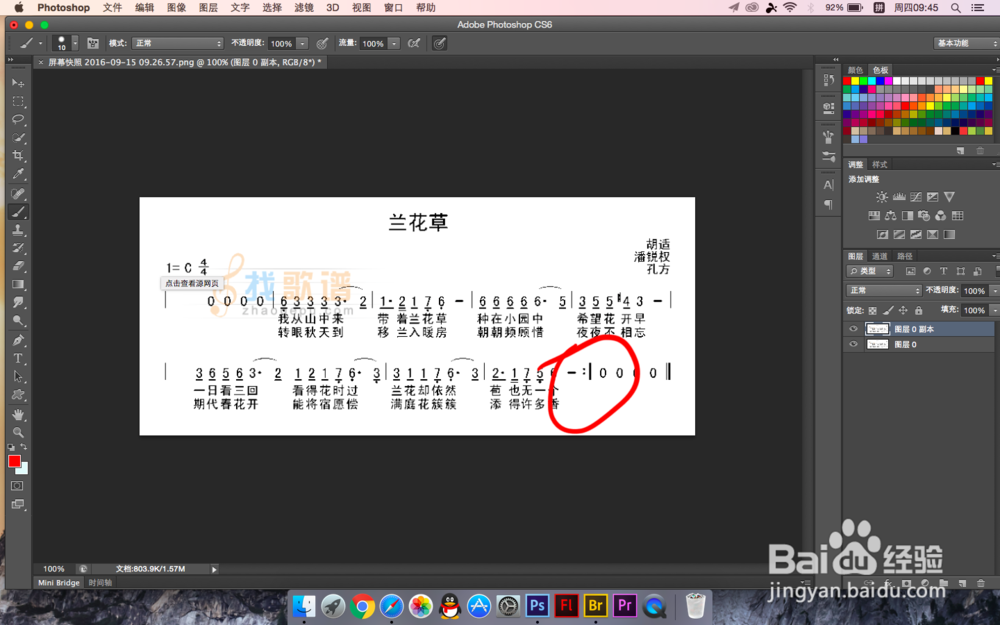This screenshot has width=1000, height=625.
Task: Select the Quick Selection tool
Action: [18, 138]
